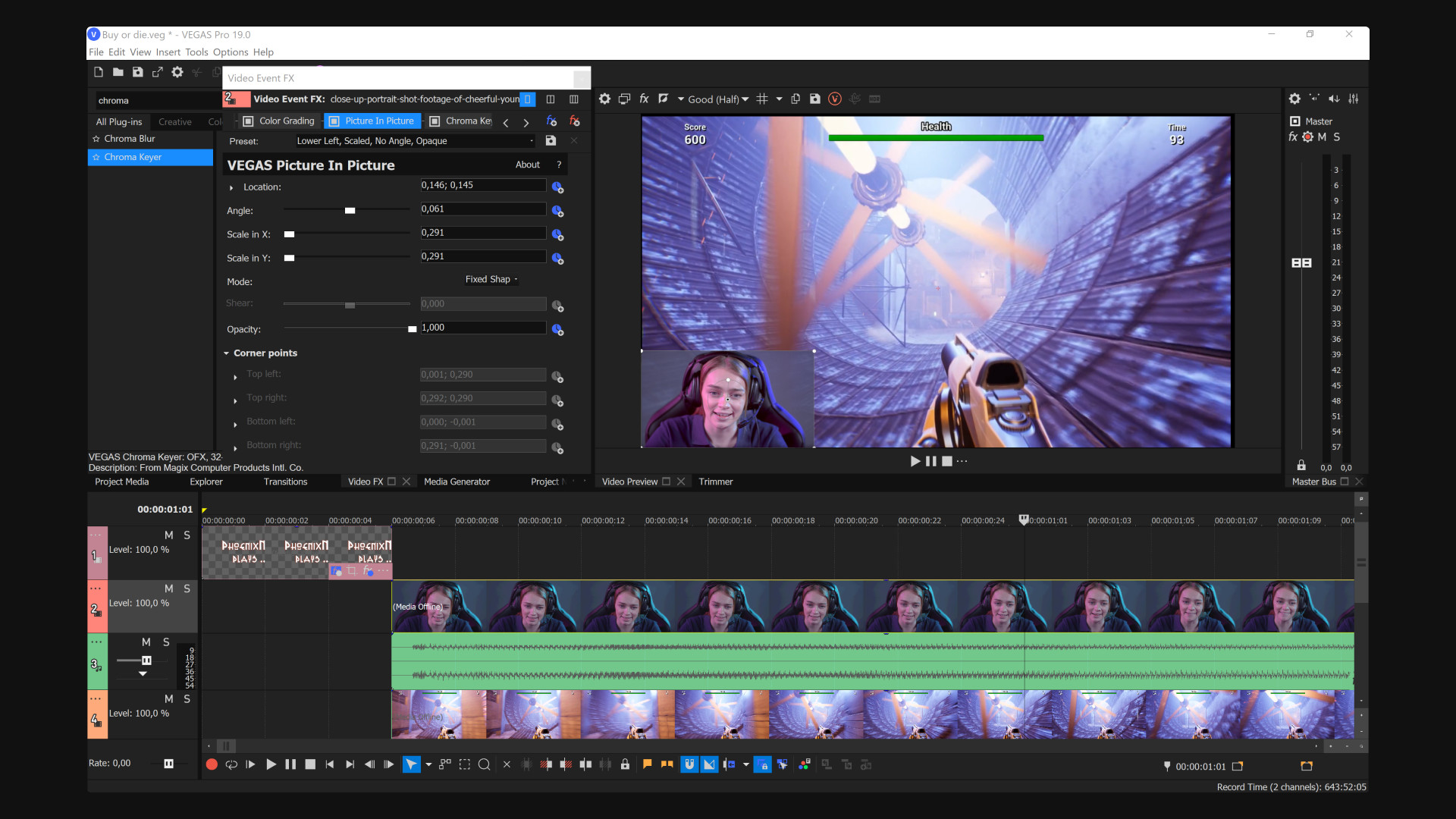The height and width of the screenshot is (819, 1456).
Task: Switch to the Trimmer tab
Action: point(715,482)
